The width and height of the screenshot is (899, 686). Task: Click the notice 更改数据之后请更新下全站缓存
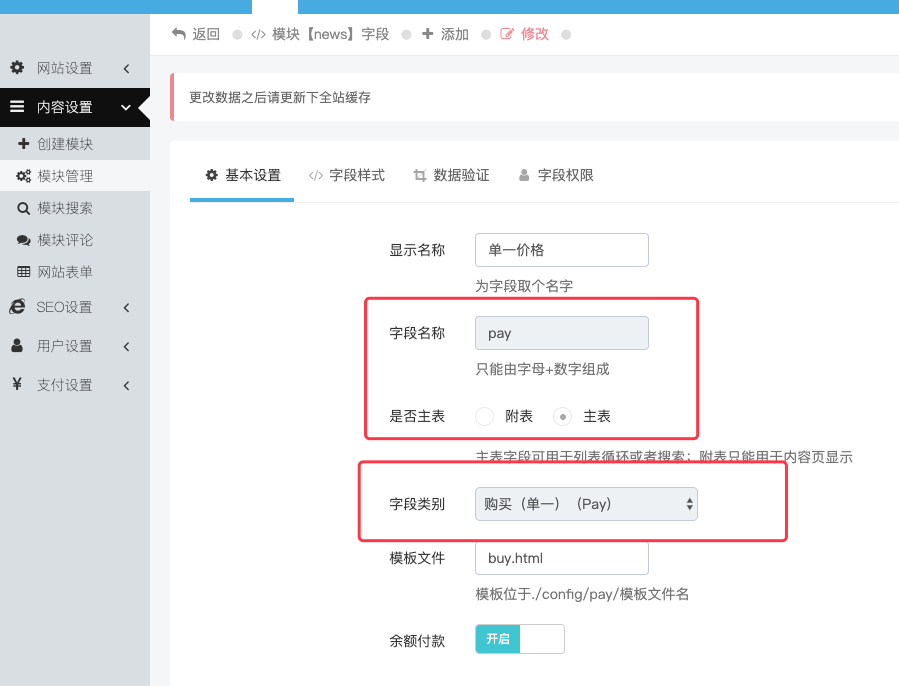pos(280,98)
